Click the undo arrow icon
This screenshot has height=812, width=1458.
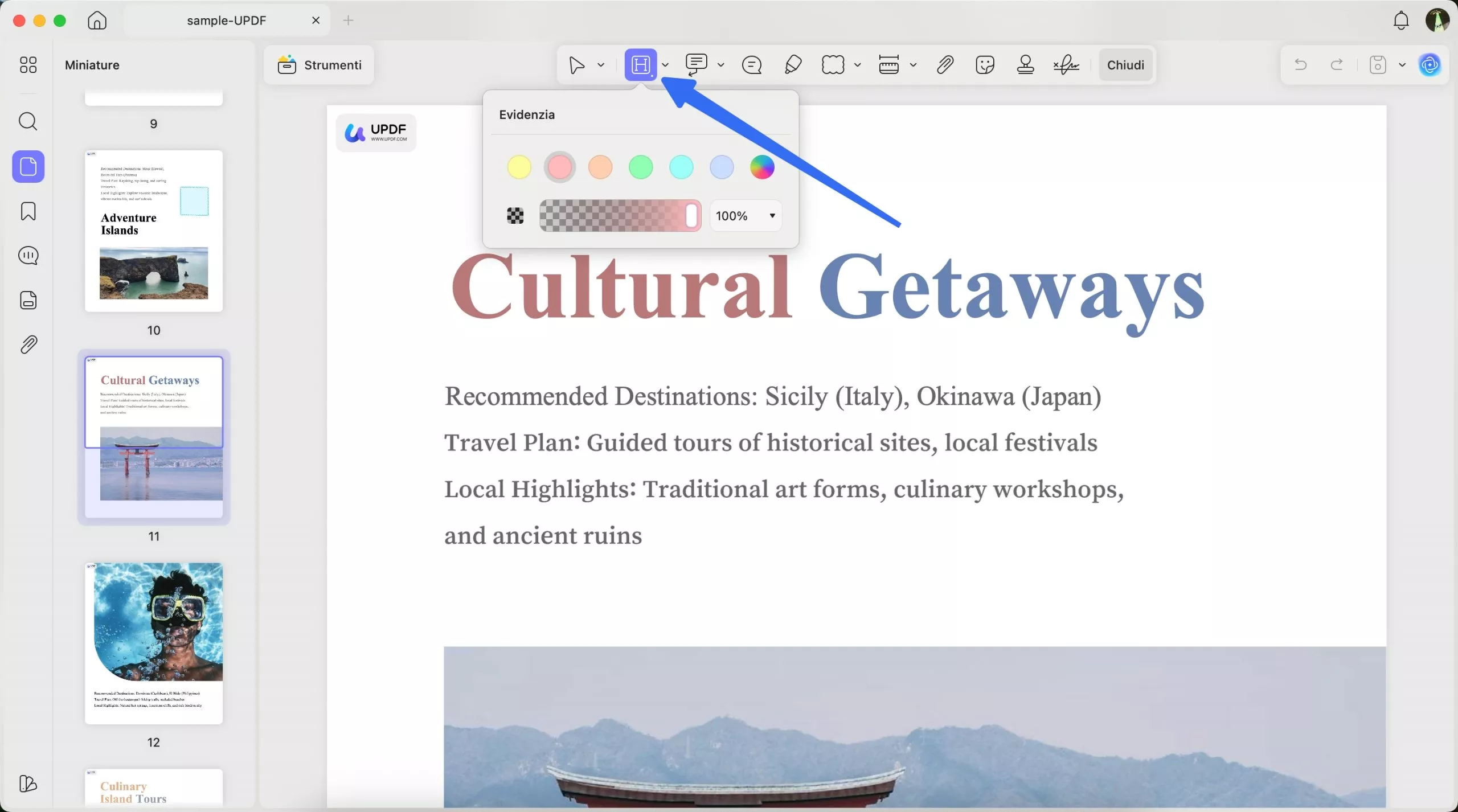point(1301,64)
